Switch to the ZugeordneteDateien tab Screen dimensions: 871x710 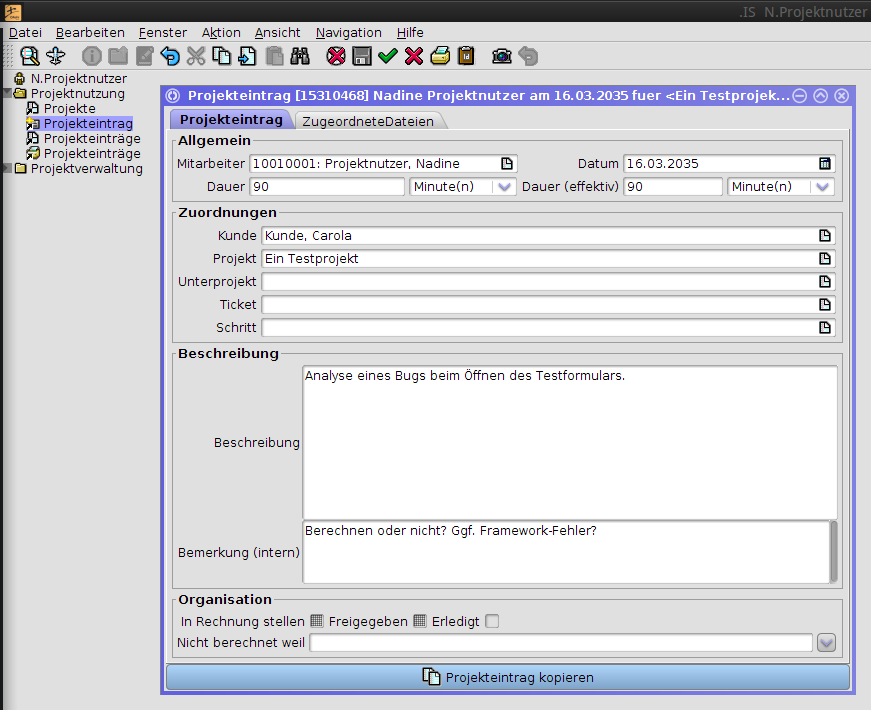pyautogui.click(x=370, y=119)
